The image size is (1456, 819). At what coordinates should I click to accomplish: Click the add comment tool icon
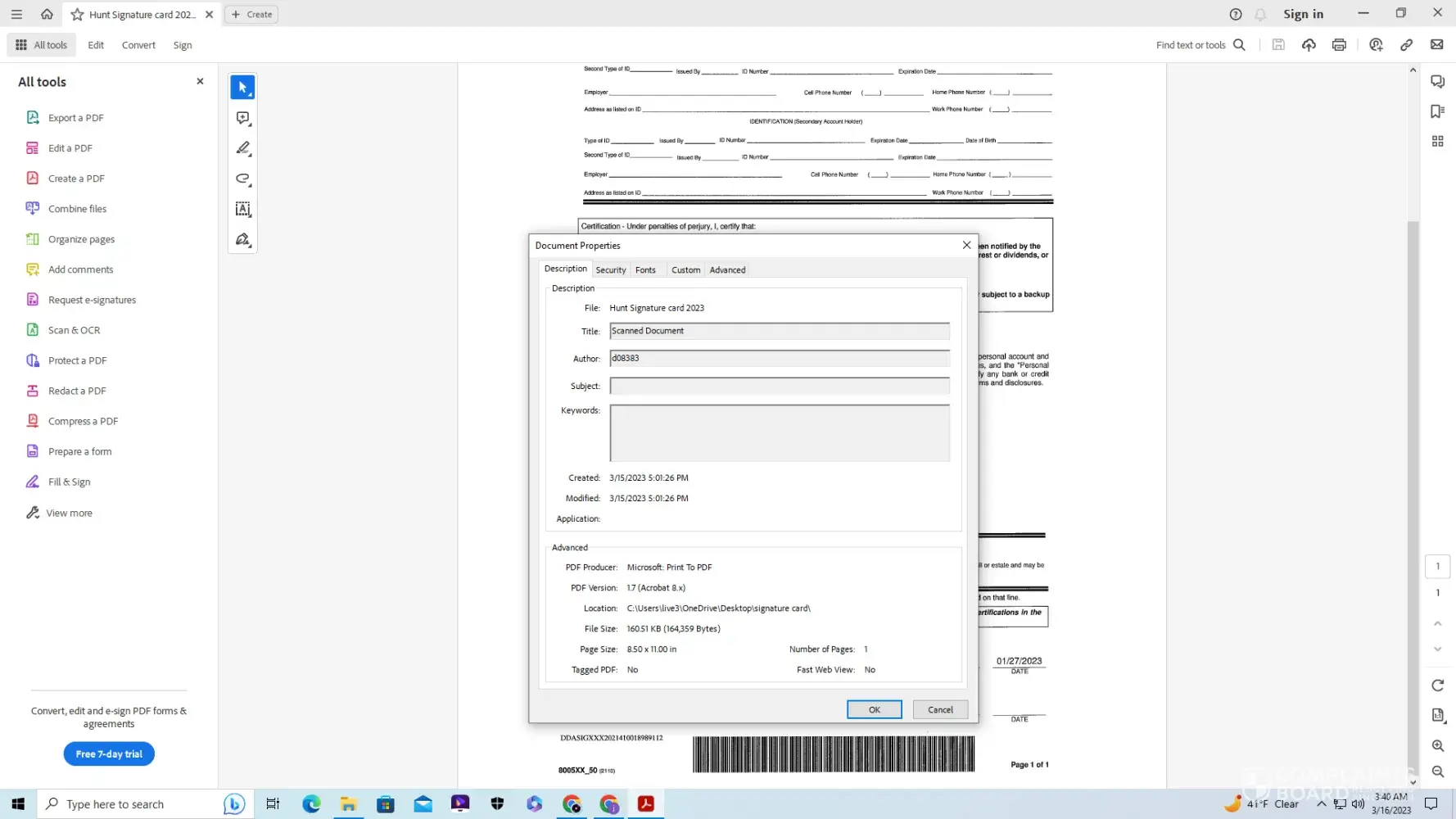(x=242, y=118)
